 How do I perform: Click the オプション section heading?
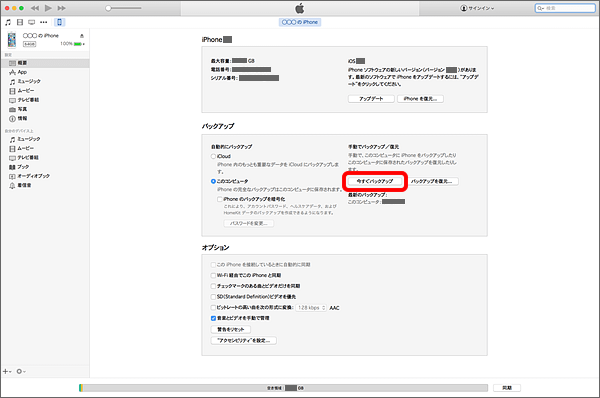(215, 247)
